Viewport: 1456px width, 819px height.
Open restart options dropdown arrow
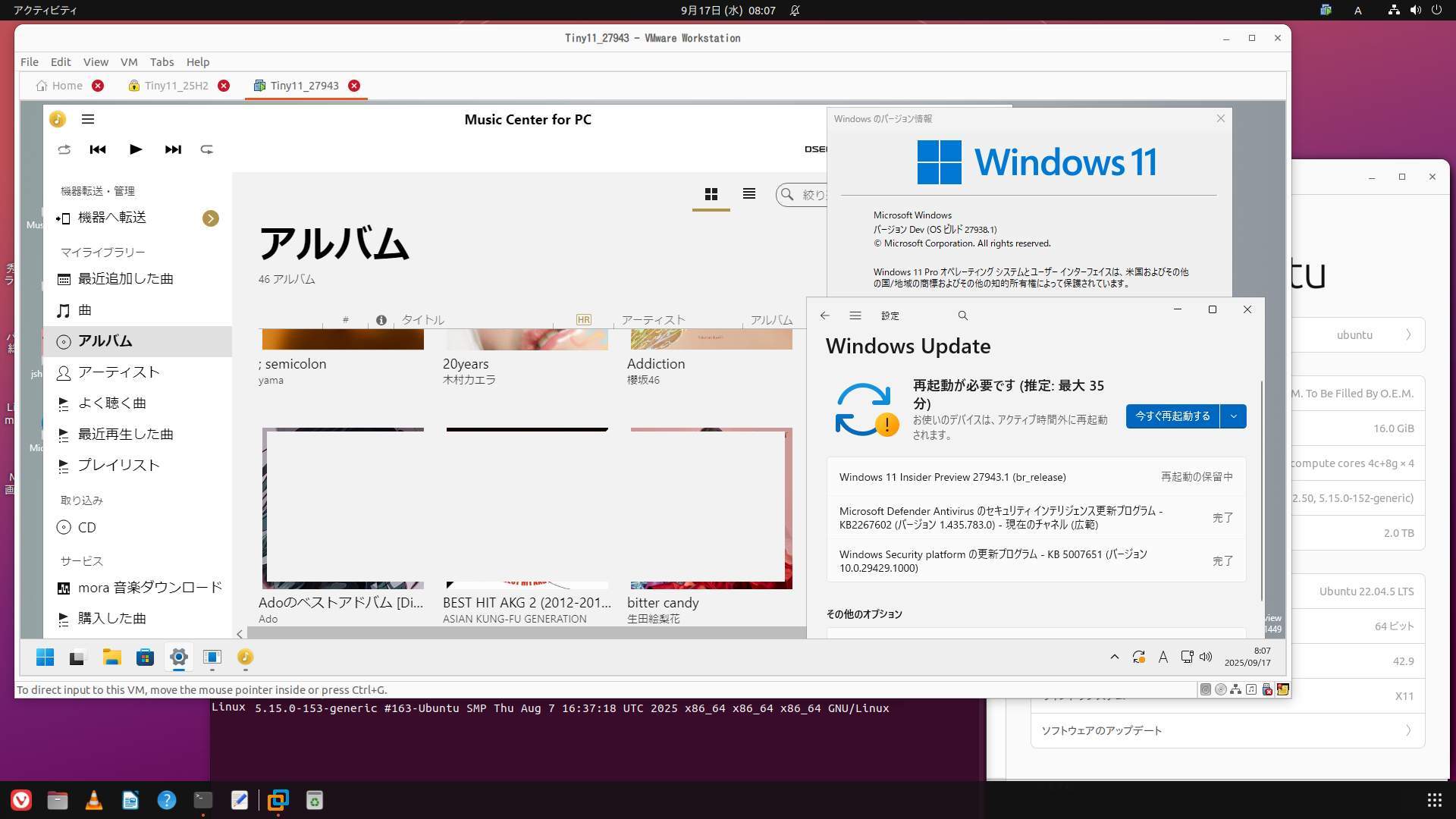pos(1233,416)
